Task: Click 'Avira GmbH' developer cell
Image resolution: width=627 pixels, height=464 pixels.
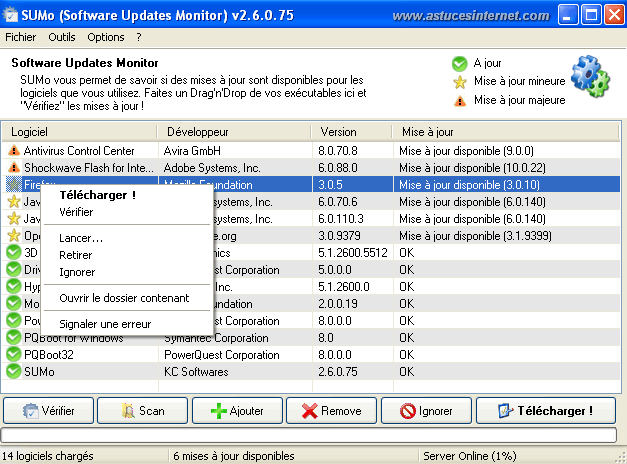Action: coord(192,151)
